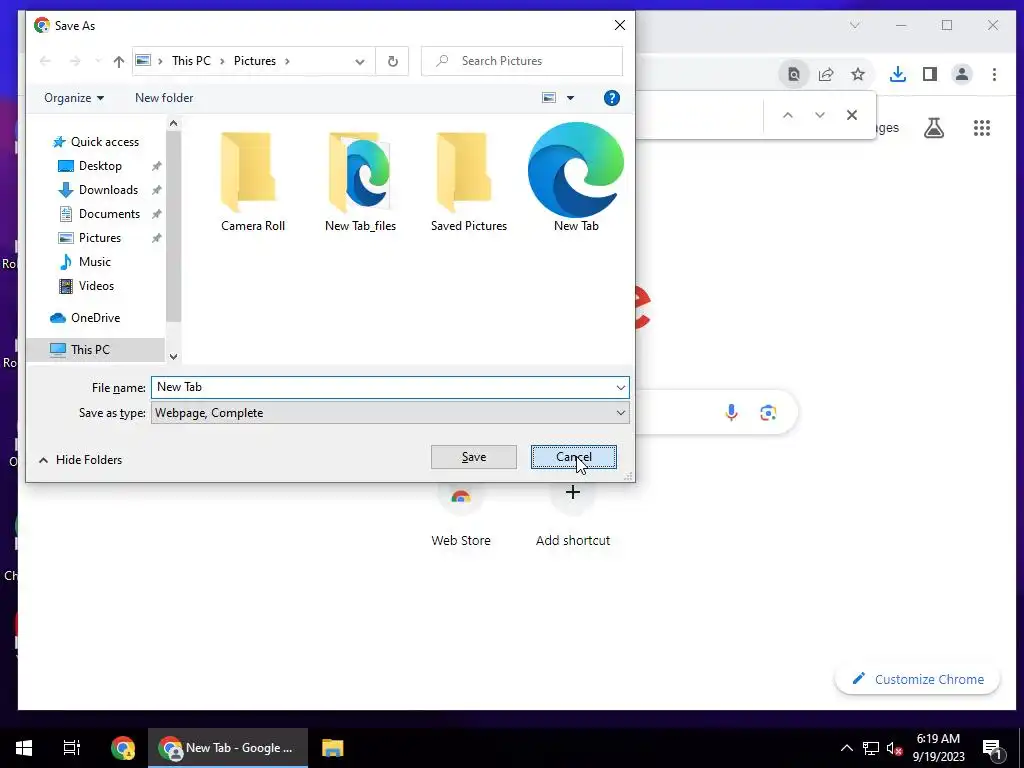This screenshot has width=1024, height=768.
Task: Click Add shortcut tile
Action: (573, 516)
